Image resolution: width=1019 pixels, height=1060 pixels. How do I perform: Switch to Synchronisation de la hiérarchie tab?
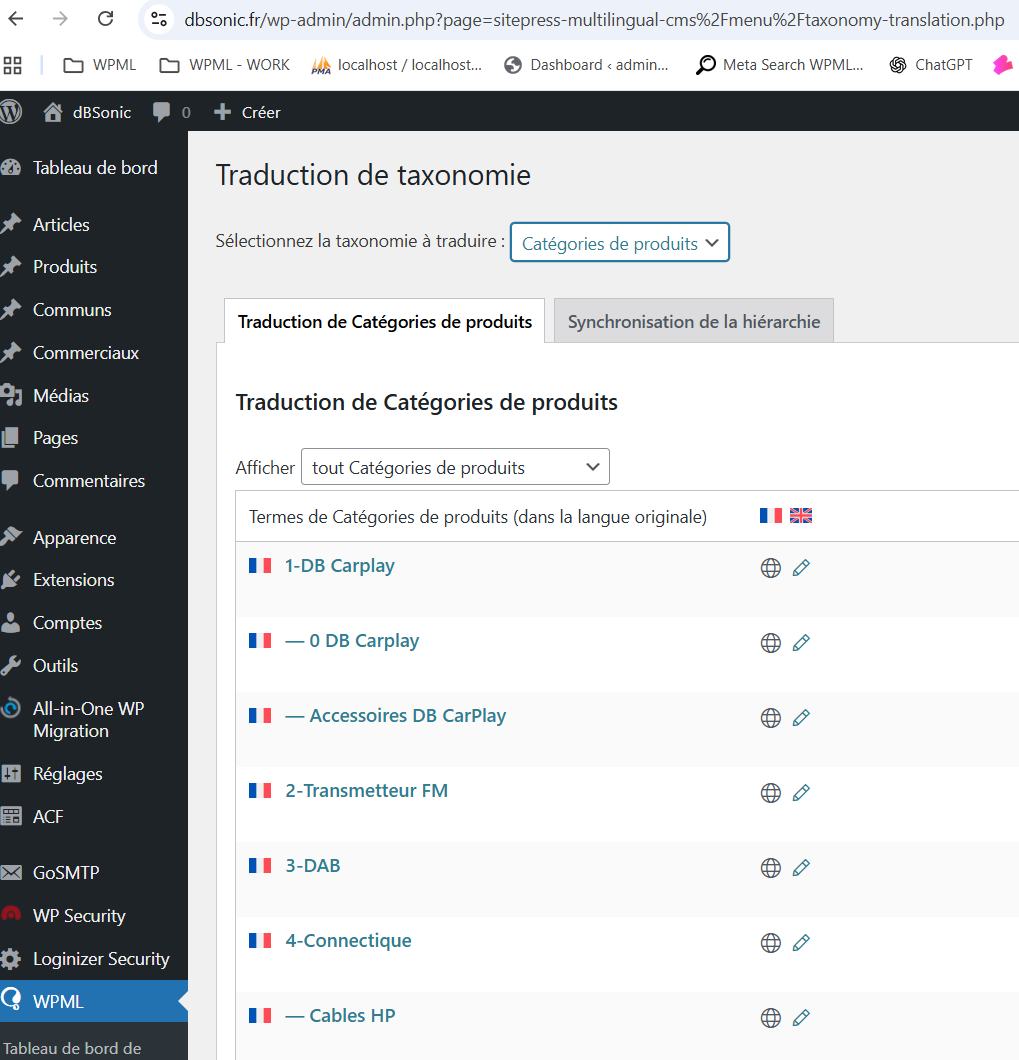[693, 322]
